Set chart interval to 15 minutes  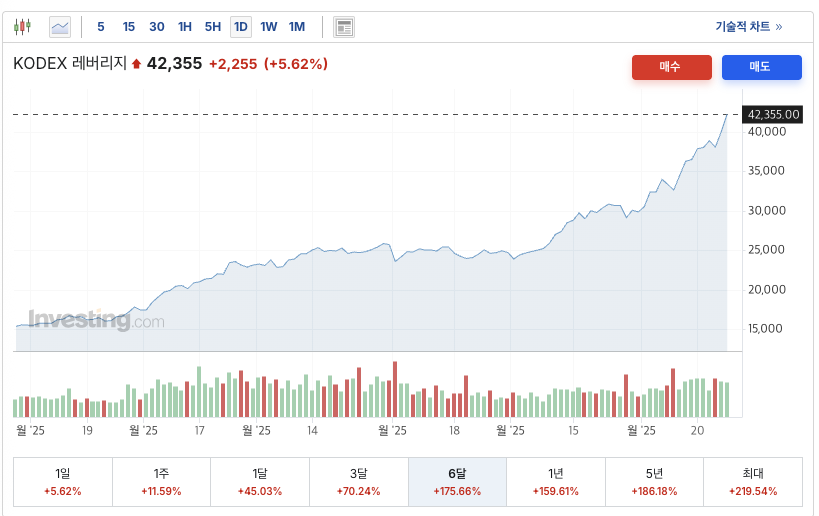pyautogui.click(x=129, y=27)
